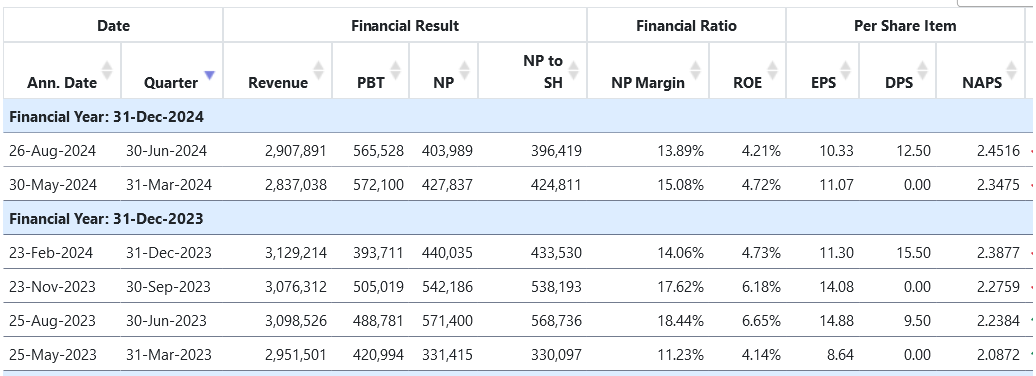Collapse the Financial Year 31-Dec-2023 group

click(518, 219)
